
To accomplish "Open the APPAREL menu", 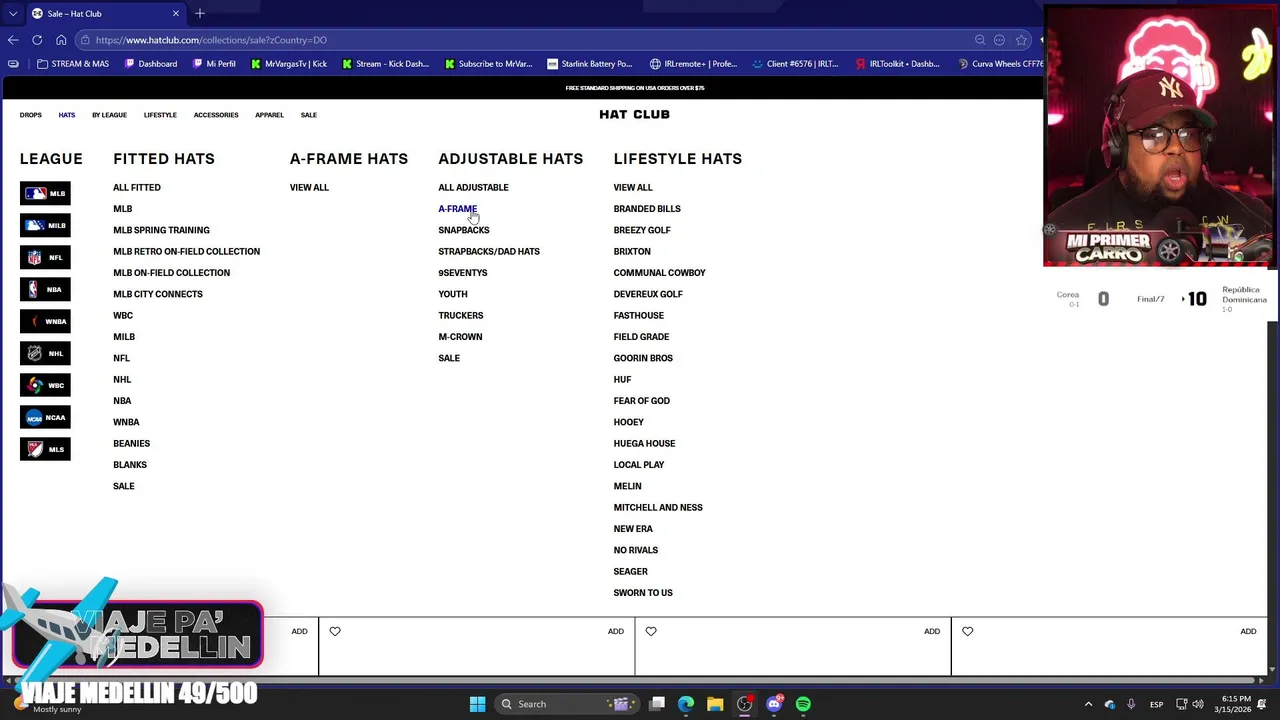I will pyautogui.click(x=269, y=115).
